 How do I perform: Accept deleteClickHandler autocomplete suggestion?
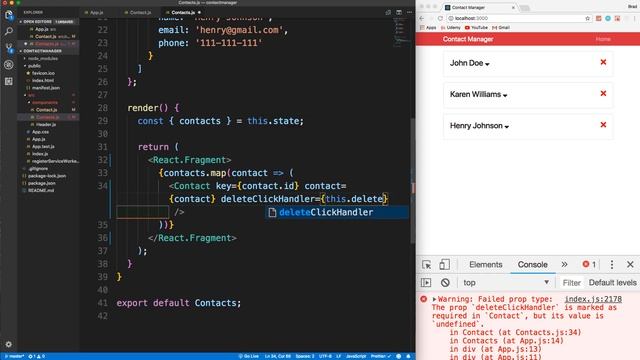click(337, 212)
